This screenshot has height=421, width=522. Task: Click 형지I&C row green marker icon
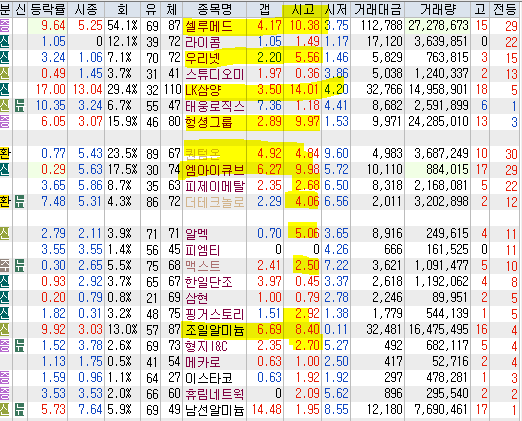click(x=20, y=346)
